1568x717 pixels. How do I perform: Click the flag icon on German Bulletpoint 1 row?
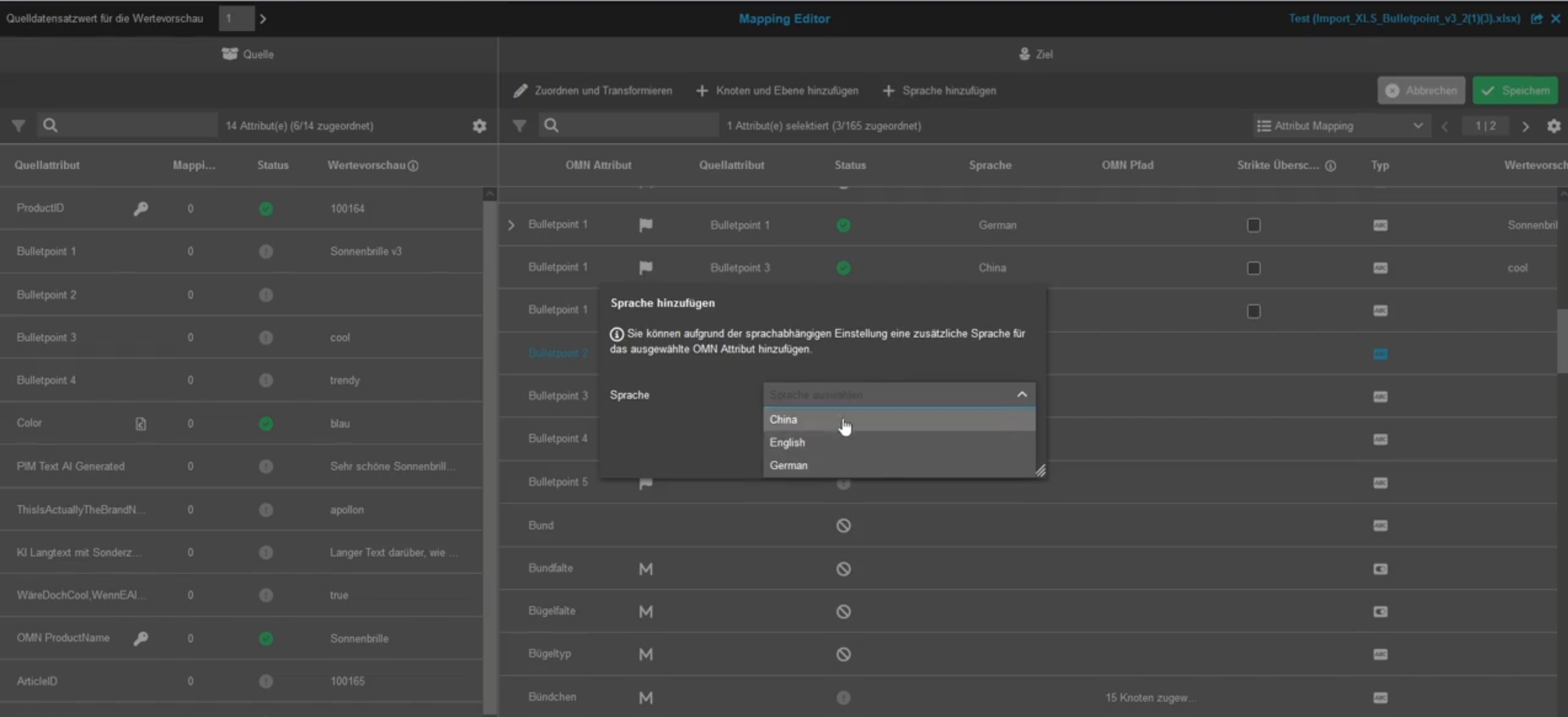point(645,225)
